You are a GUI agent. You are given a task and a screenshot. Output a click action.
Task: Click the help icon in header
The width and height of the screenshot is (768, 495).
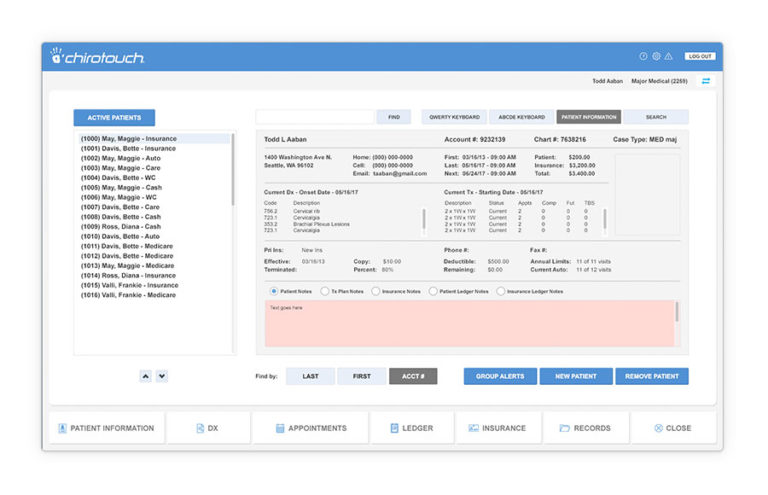(x=643, y=57)
